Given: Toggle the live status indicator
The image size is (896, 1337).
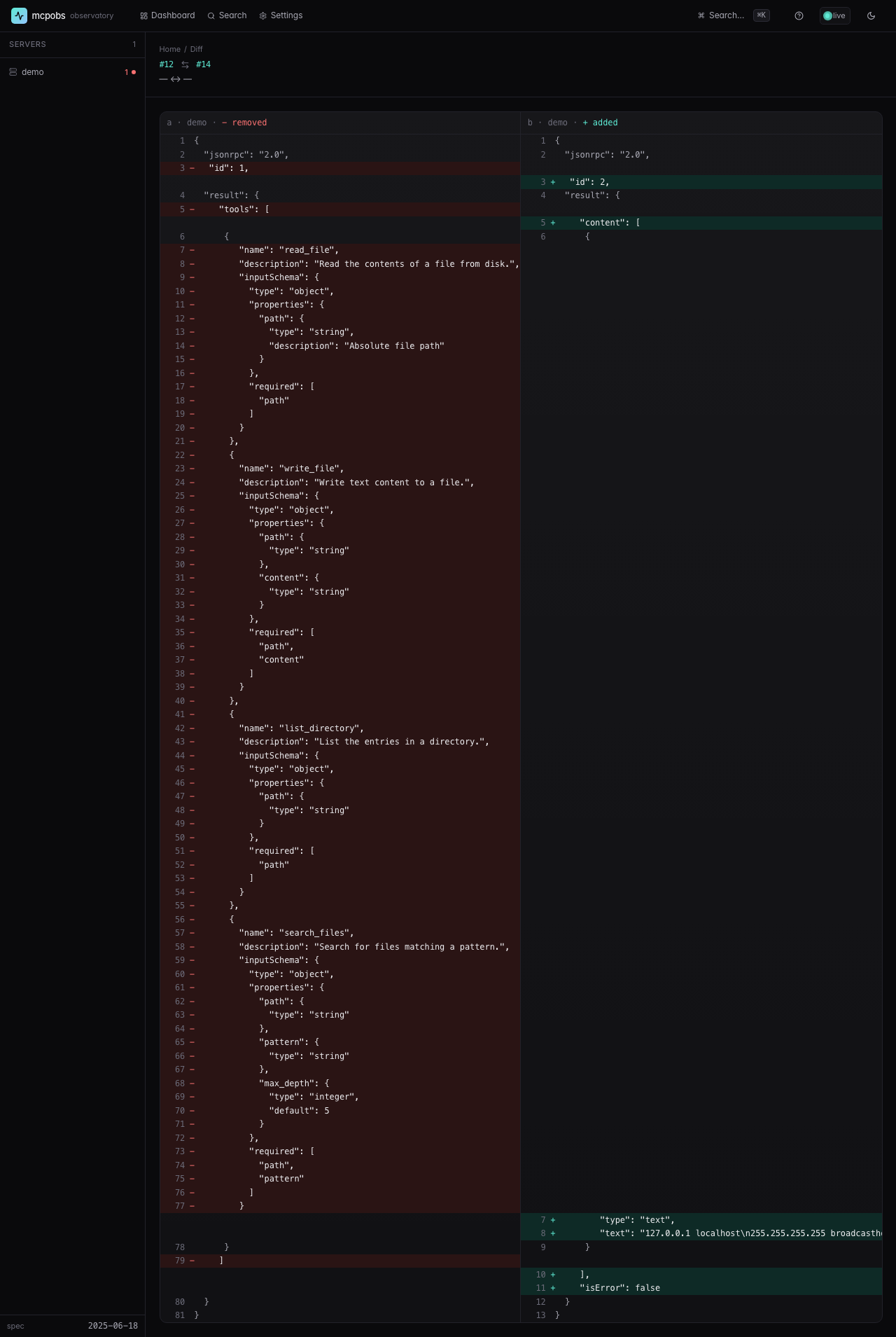Looking at the screenshot, I should click(x=834, y=15).
